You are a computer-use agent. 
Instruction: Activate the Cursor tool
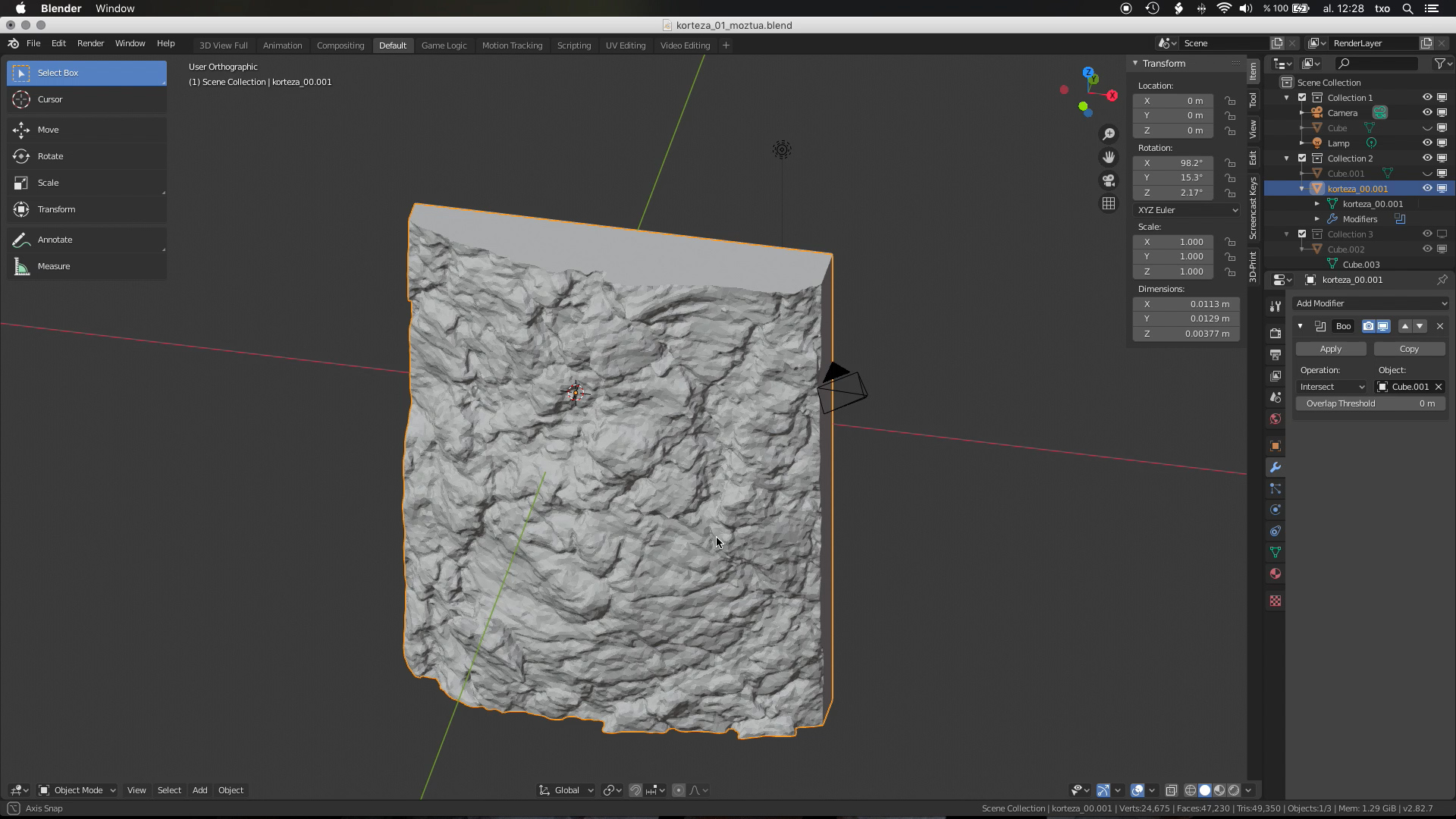click(x=50, y=99)
